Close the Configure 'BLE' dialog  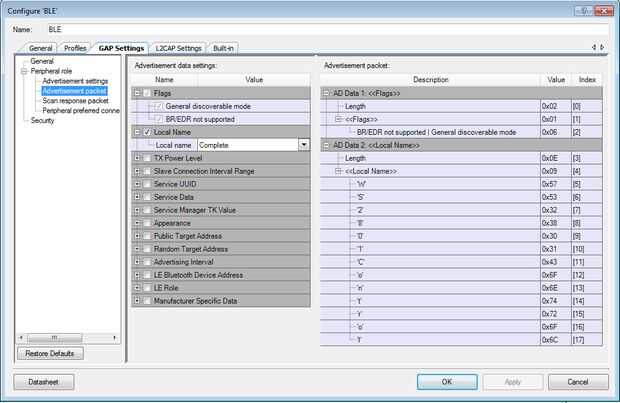(x=603, y=11)
